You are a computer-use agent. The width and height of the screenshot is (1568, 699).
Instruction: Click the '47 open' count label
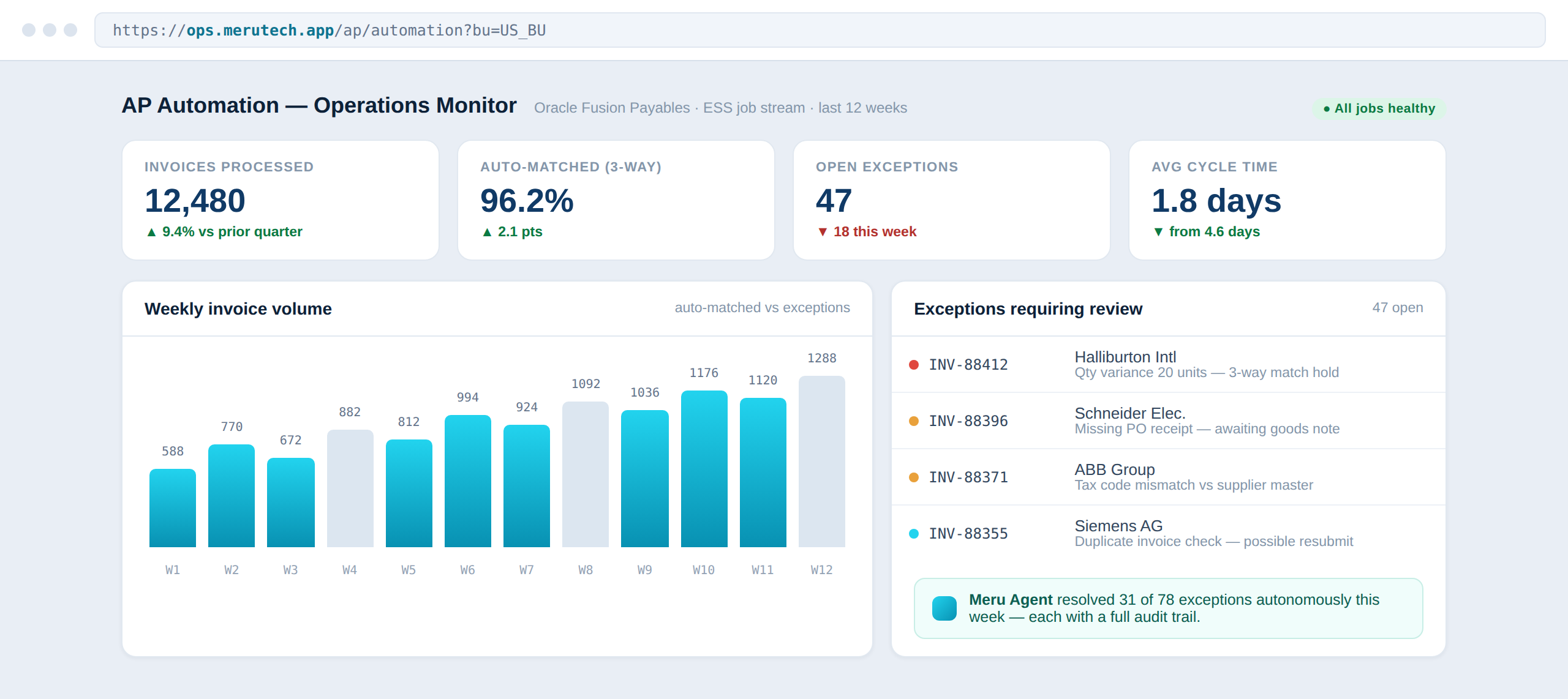1398,308
